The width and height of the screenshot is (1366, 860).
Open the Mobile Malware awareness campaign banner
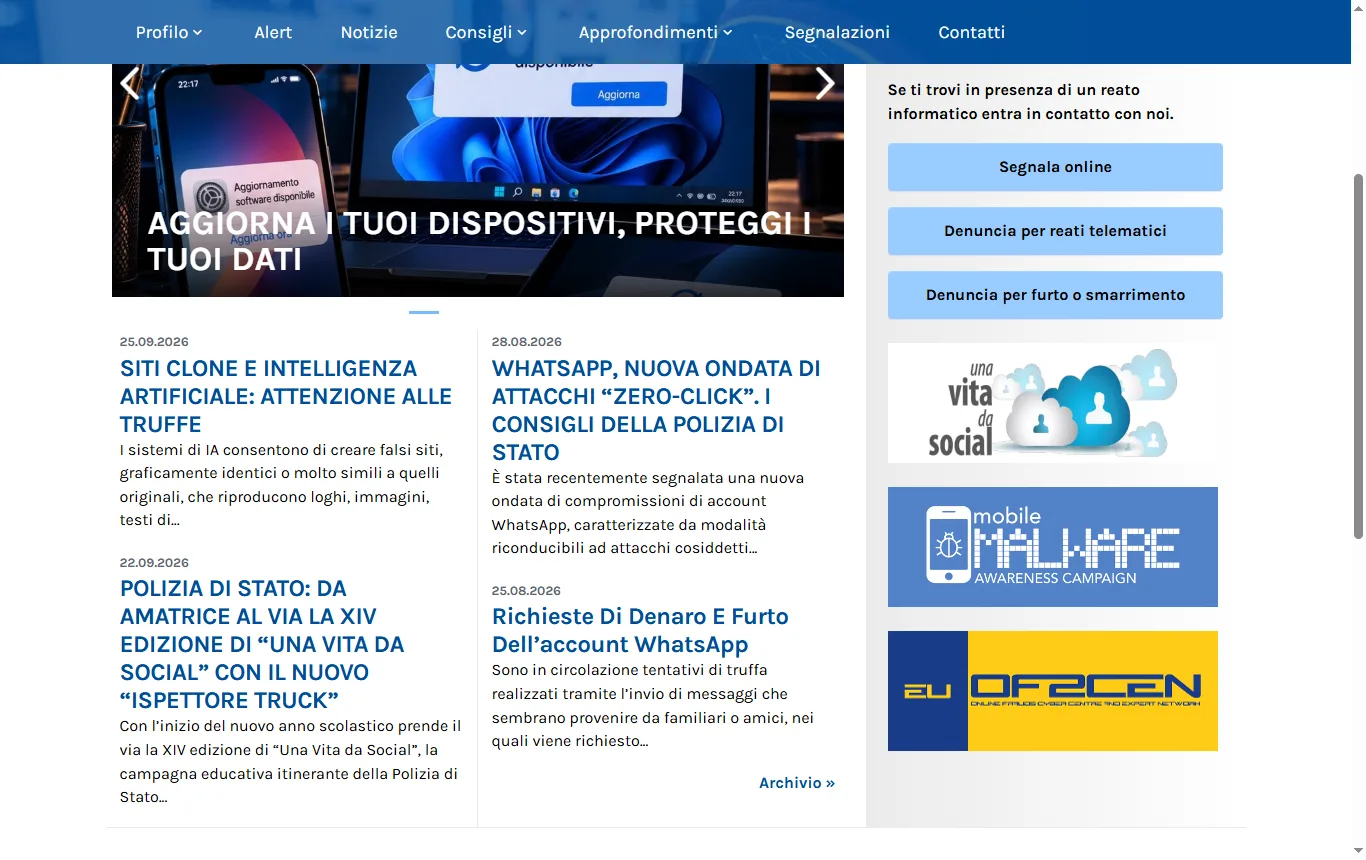pos(1053,547)
